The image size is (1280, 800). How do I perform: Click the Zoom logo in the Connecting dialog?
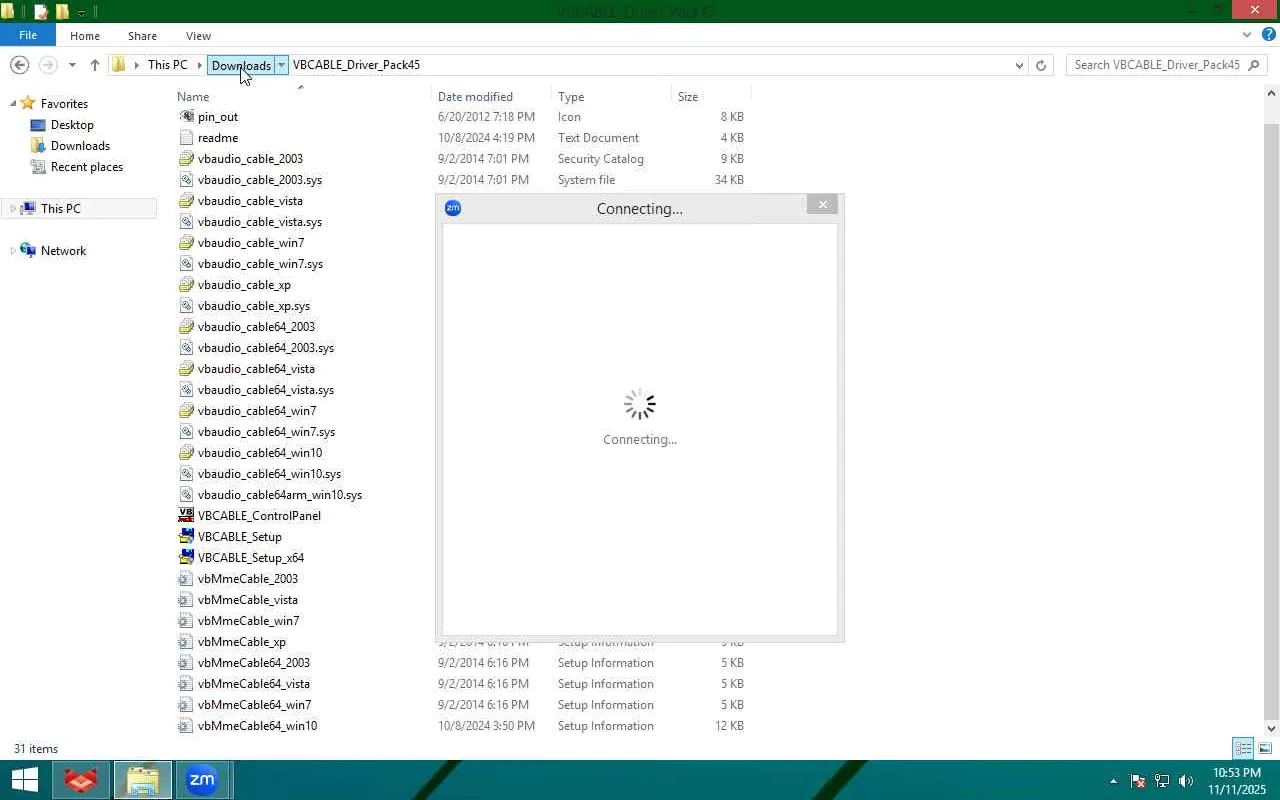[453, 208]
